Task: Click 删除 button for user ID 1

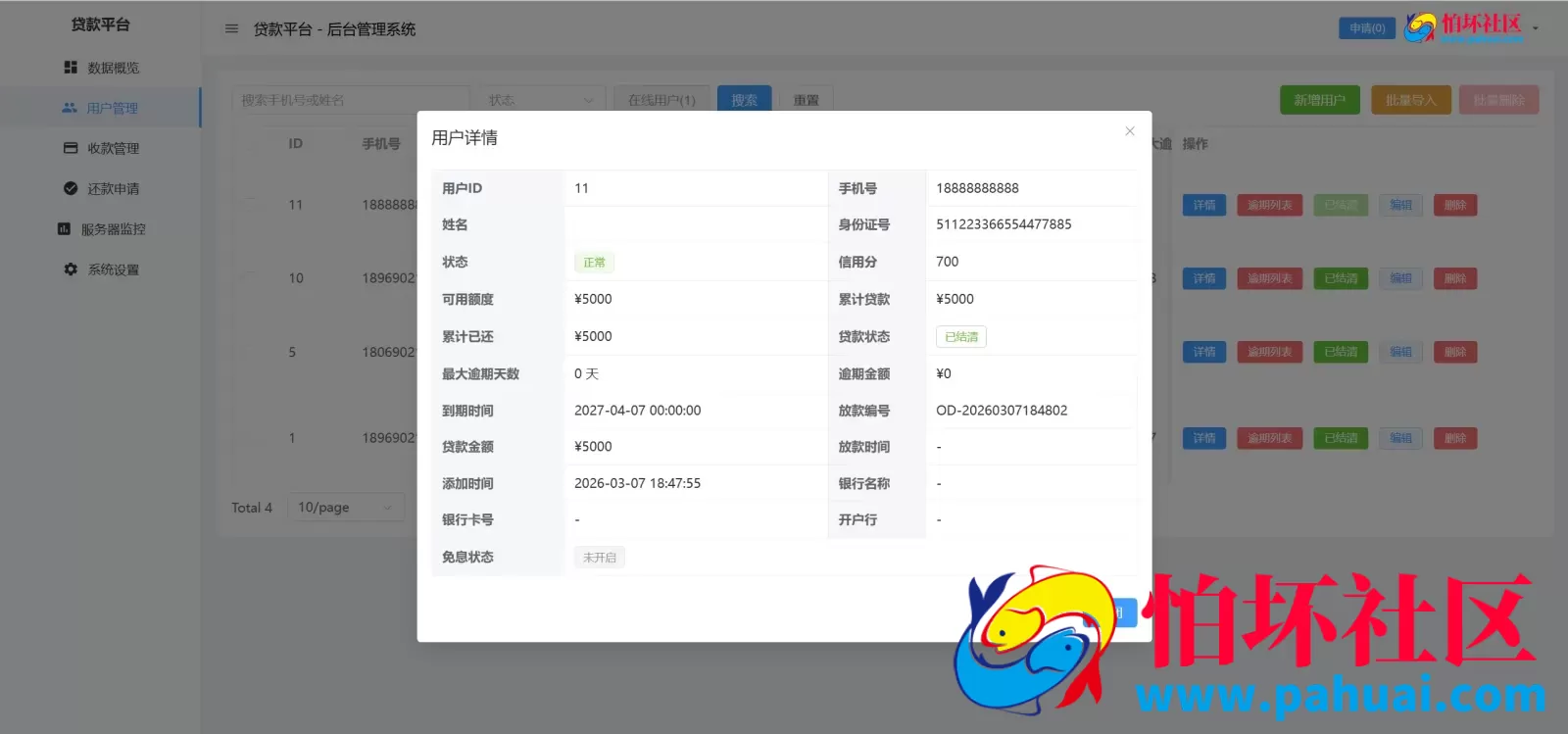Action: click(x=1455, y=438)
